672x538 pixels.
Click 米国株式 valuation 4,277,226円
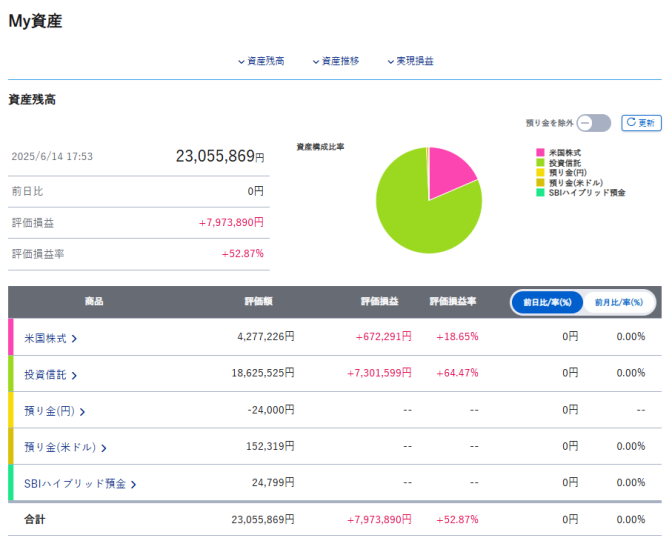click(x=266, y=337)
